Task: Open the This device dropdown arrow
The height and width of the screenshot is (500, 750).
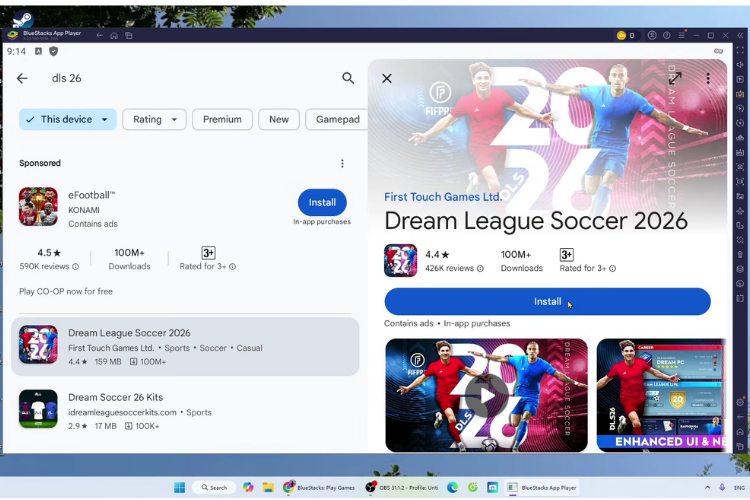Action: [104, 120]
